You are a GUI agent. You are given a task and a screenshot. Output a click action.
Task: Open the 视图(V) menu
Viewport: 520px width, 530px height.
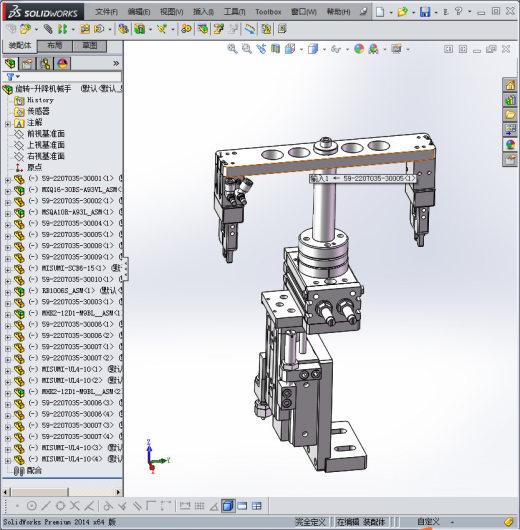click(x=171, y=12)
